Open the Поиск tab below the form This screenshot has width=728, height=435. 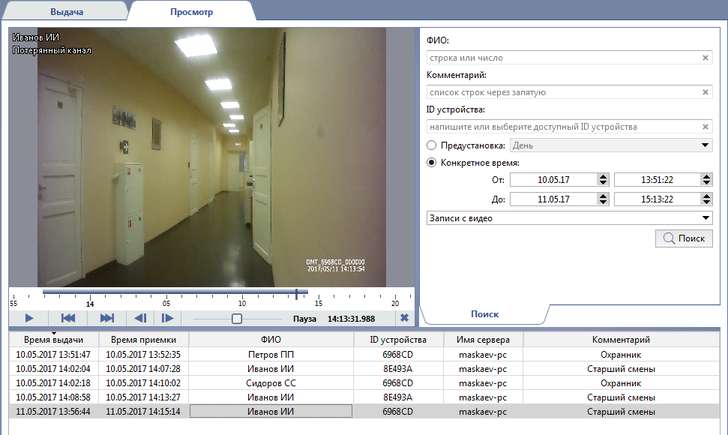tap(485, 314)
